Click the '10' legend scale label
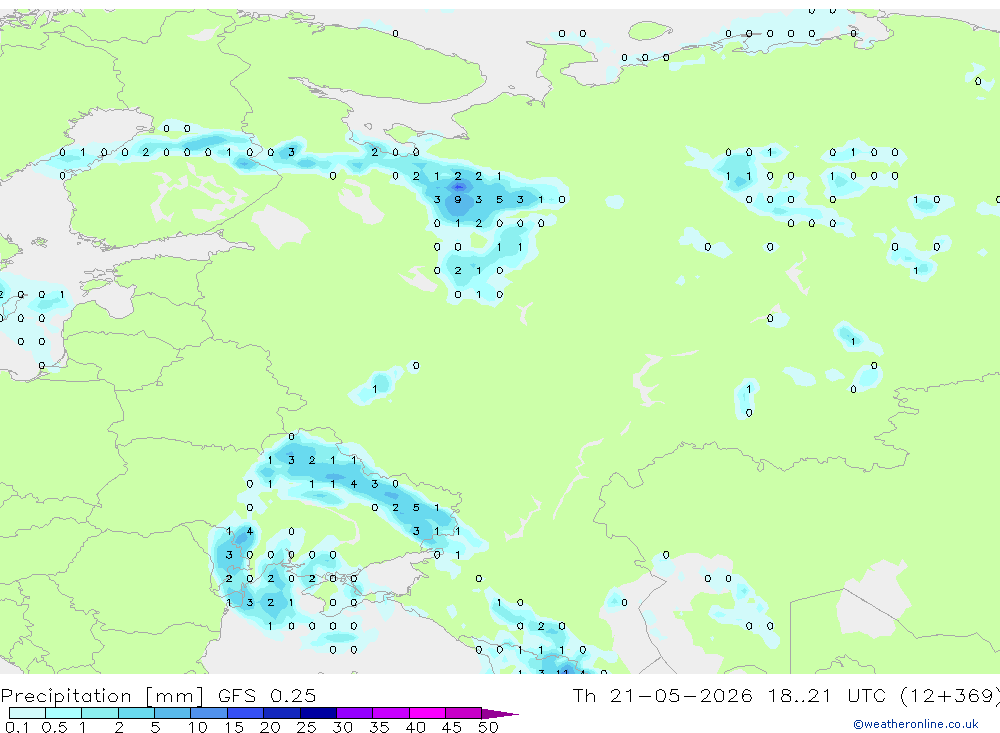 click(197, 727)
